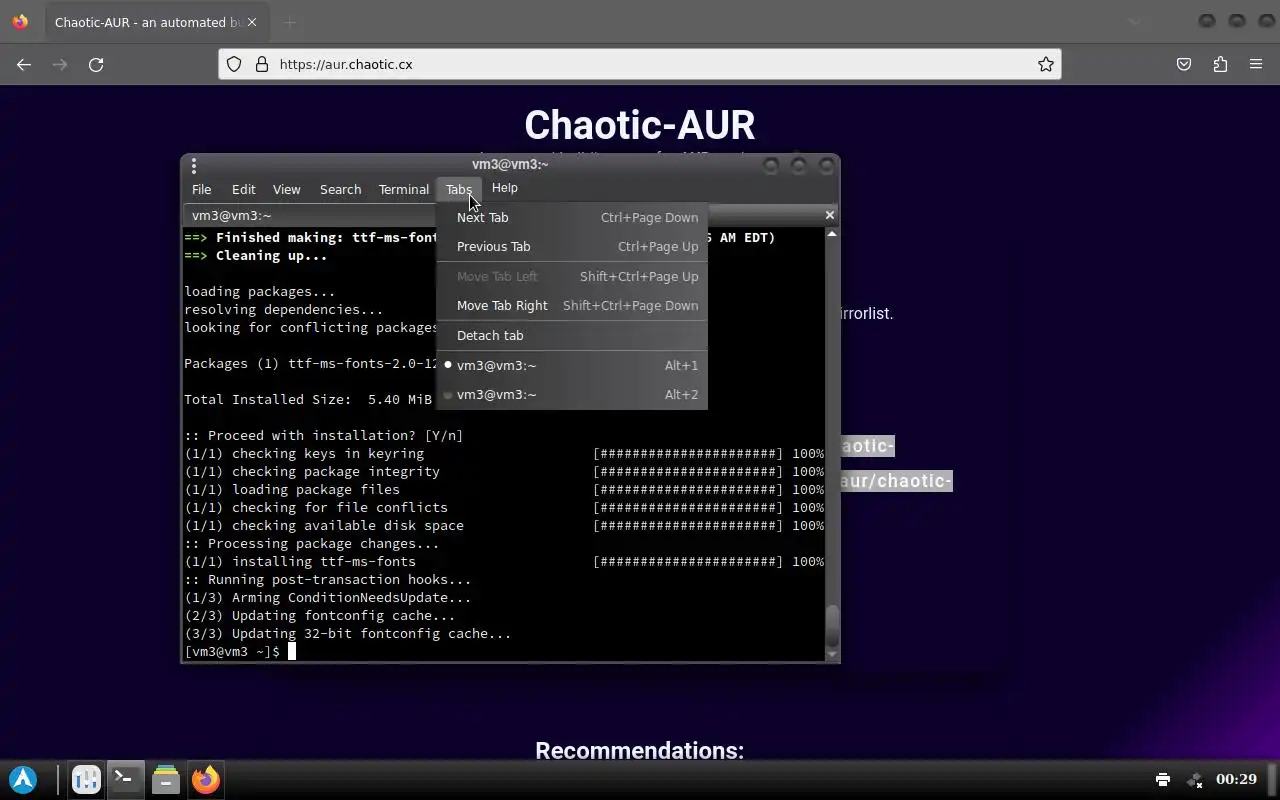The width and height of the screenshot is (1280, 800).
Task: Switch to the second vm3@vm3:~ tab (Alt+2)
Action: click(x=572, y=394)
